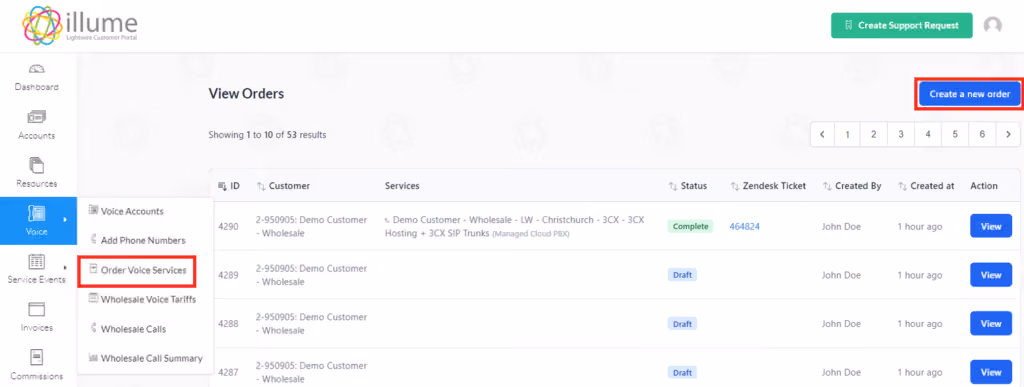Select Order Voice Services menu item
The height and width of the screenshot is (387, 1024).
(137, 270)
